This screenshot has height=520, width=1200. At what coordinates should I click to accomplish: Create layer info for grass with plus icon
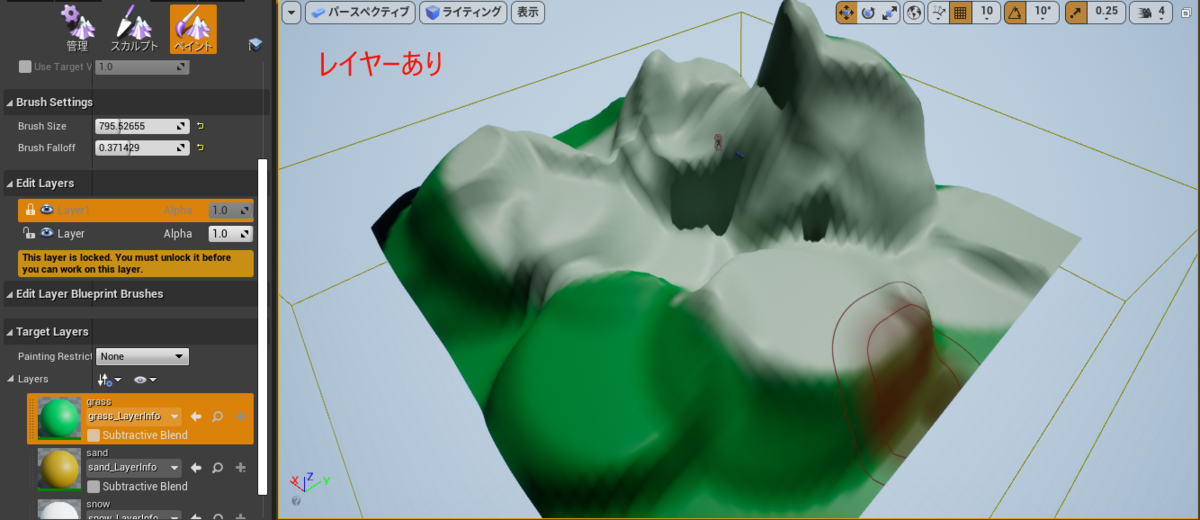point(240,416)
